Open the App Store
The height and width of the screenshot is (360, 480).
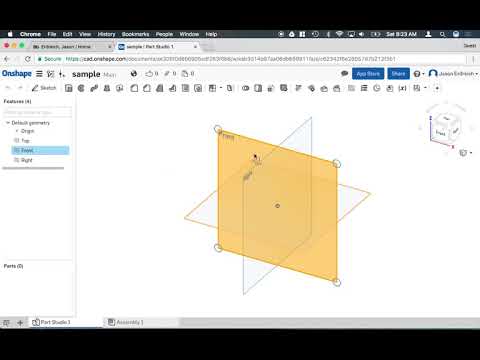coord(368,74)
